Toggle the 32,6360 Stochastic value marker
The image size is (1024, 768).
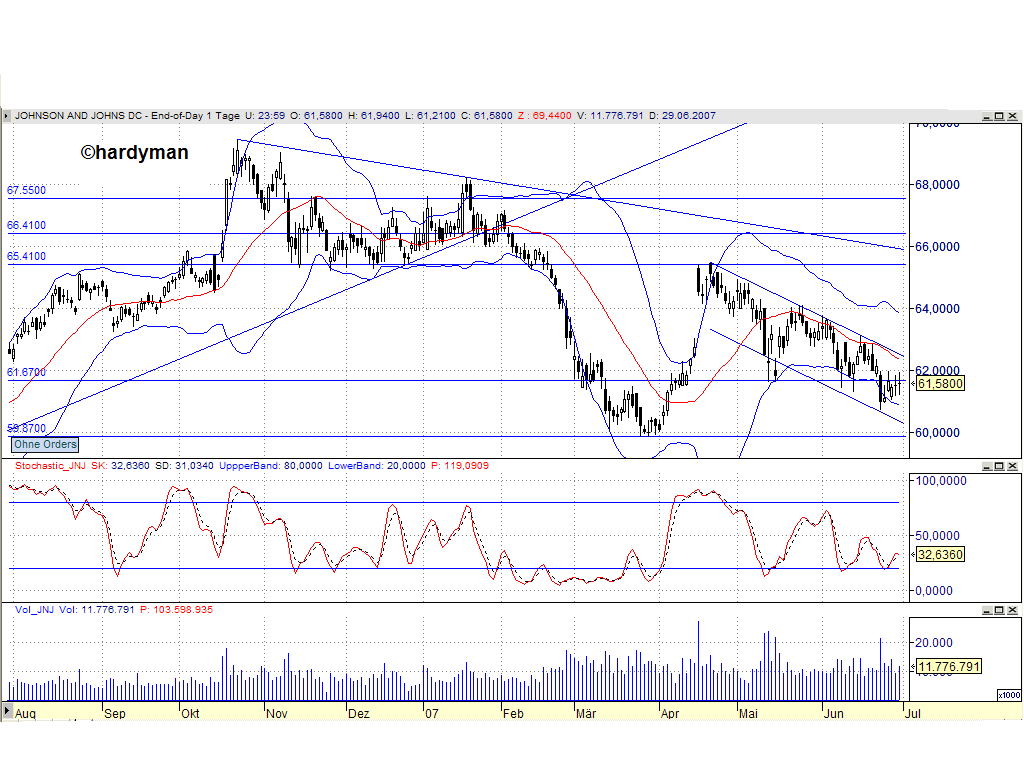pyautogui.click(x=940, y=554)
